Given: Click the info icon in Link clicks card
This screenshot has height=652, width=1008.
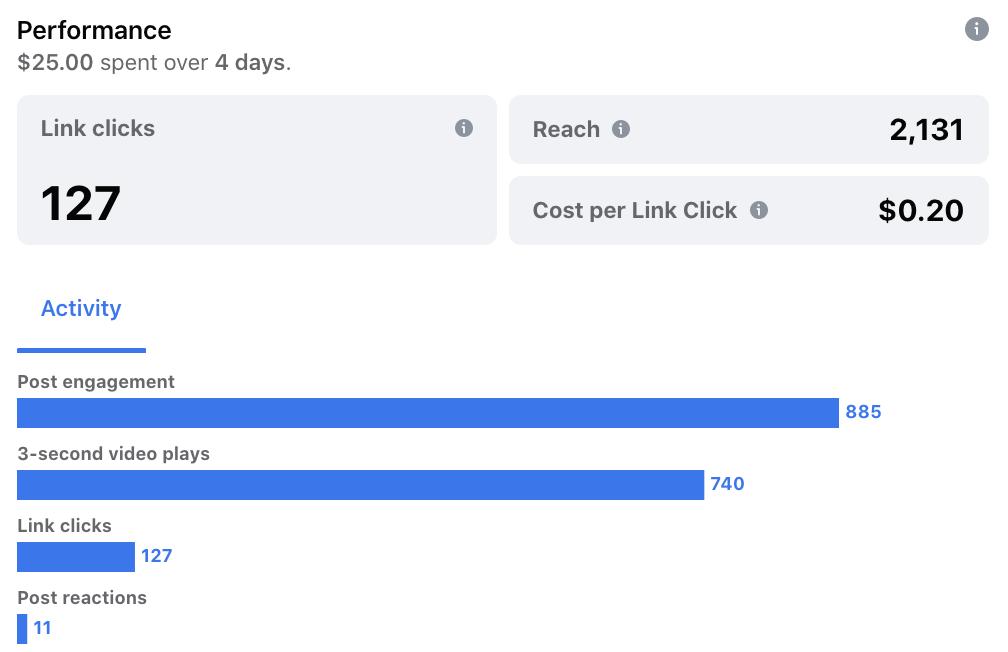Looking at the screenshot, I should 464,128.
